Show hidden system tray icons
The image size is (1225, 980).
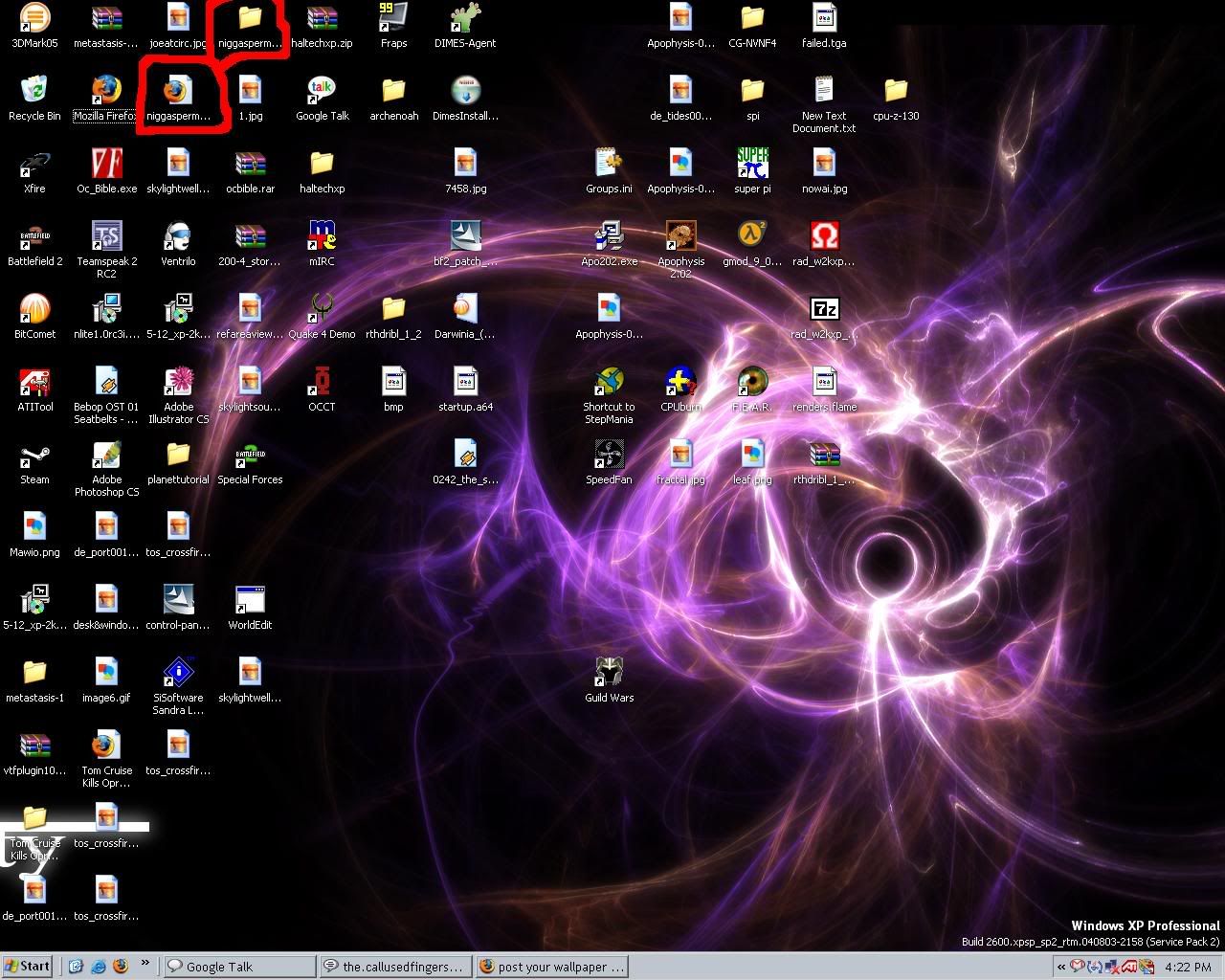(x=1060, y=967)
